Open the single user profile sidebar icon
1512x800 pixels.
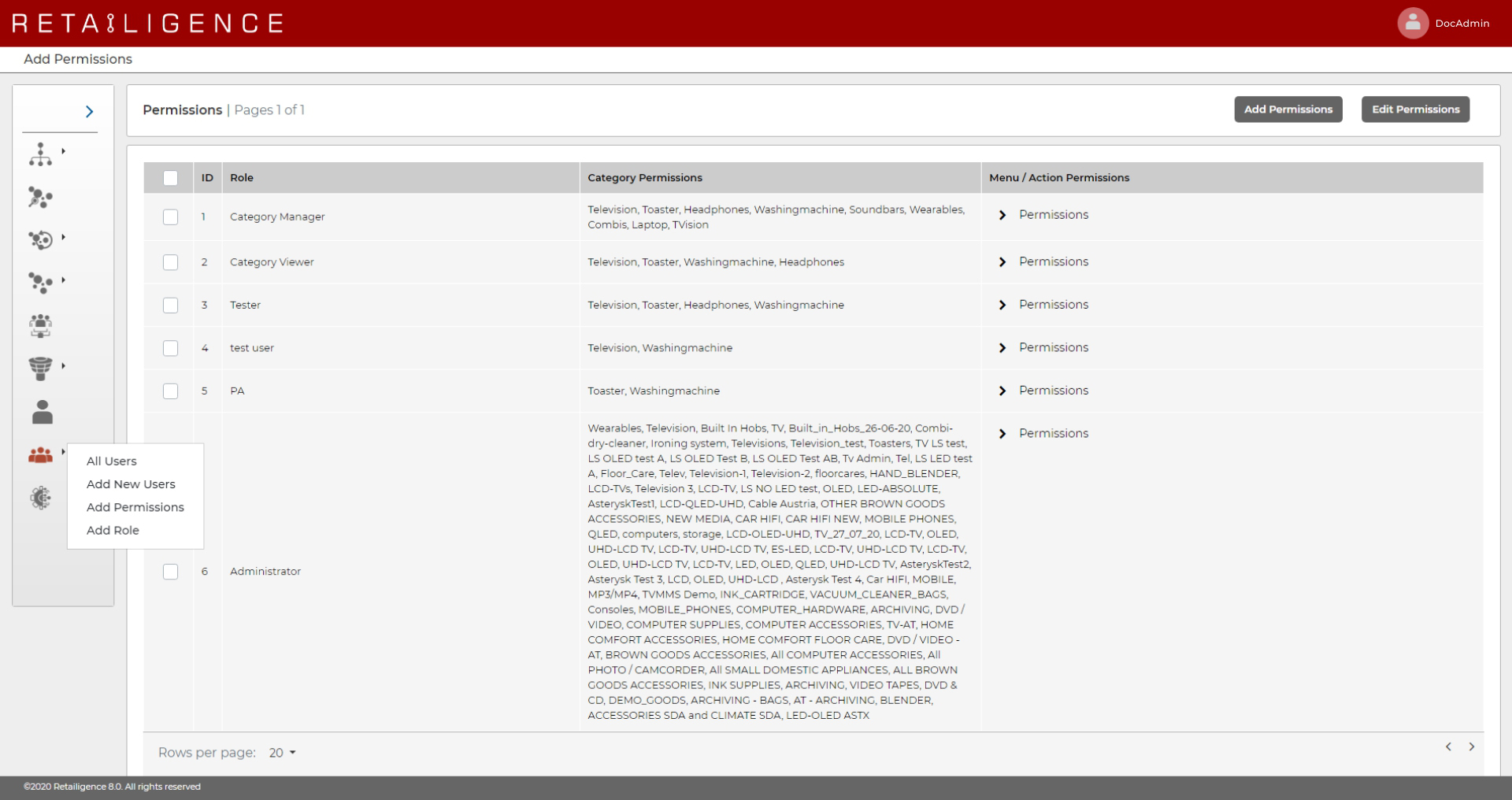pyautogui.click(x=42, y=412)
